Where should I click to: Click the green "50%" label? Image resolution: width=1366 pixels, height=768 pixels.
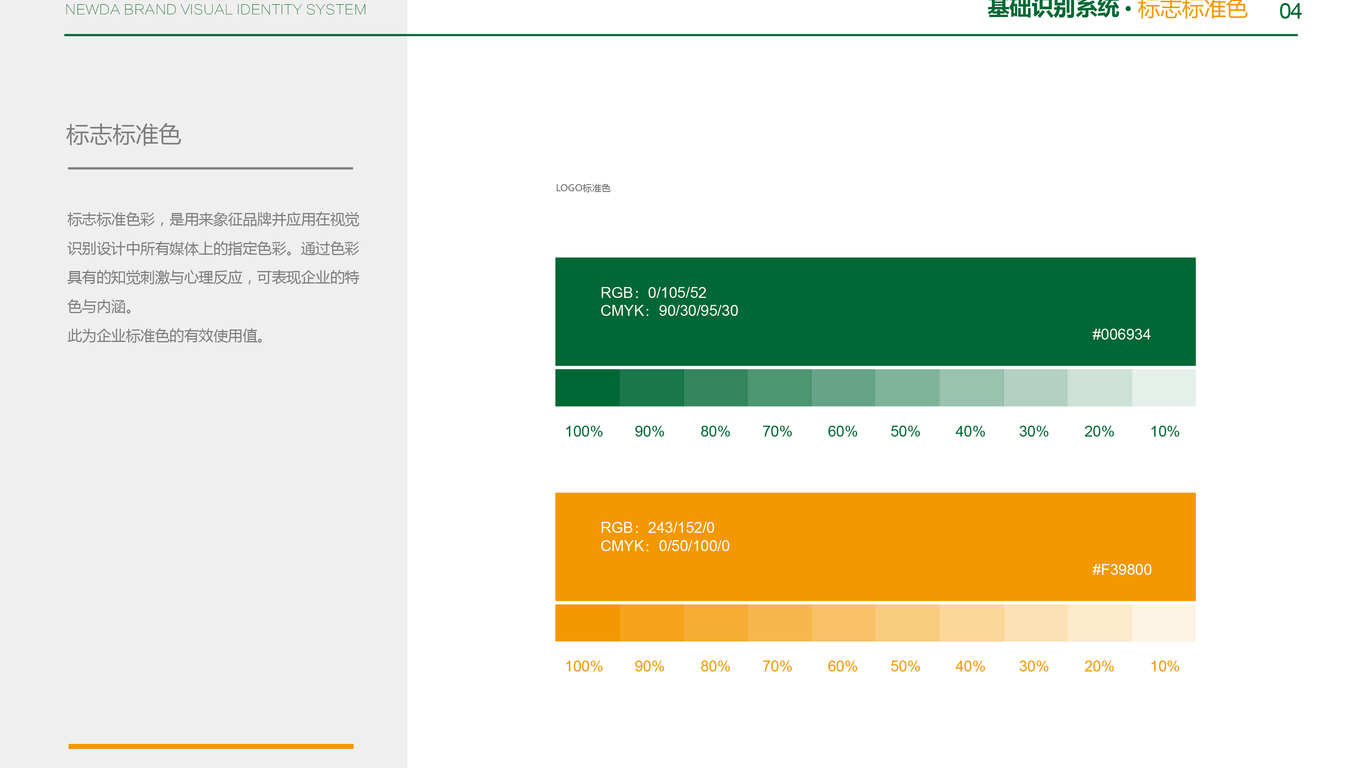click(905, 432)
